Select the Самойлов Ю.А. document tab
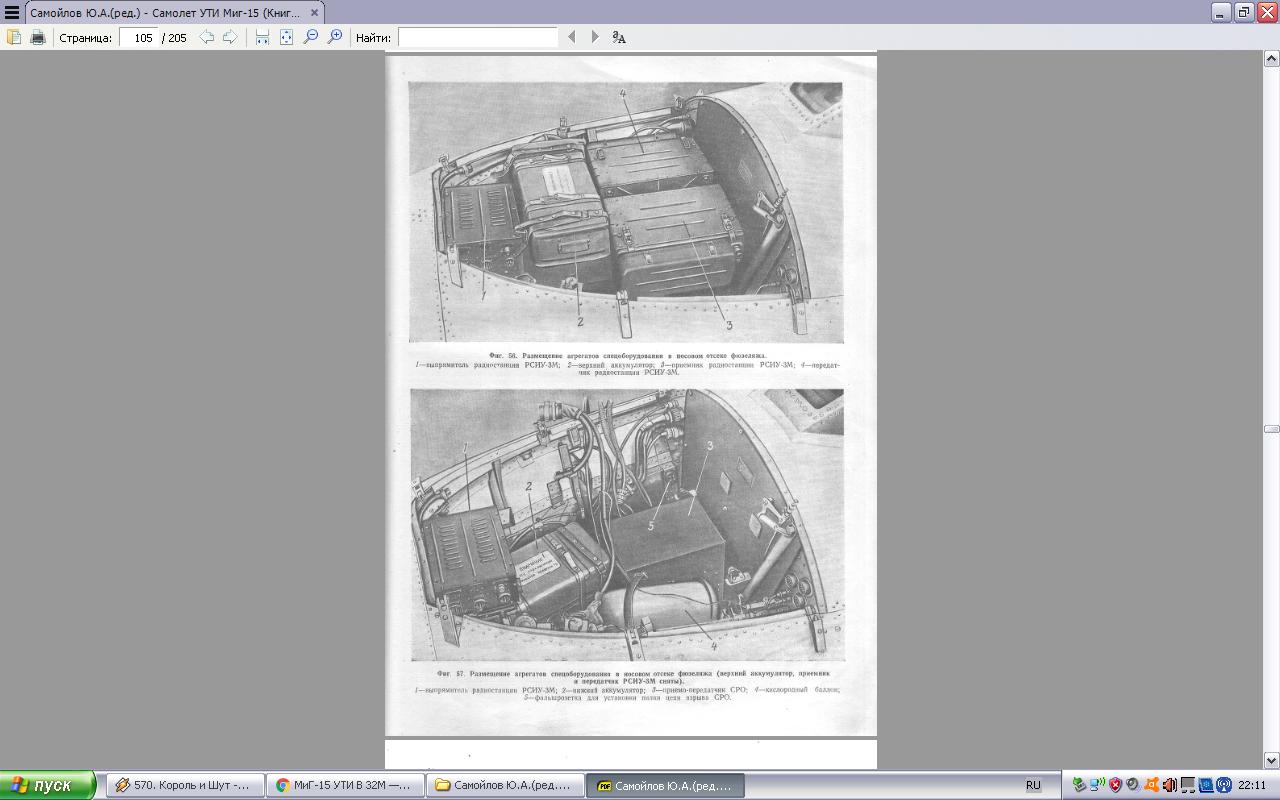Viewport: 1280px width, 800px height. [x=165, y=13]
